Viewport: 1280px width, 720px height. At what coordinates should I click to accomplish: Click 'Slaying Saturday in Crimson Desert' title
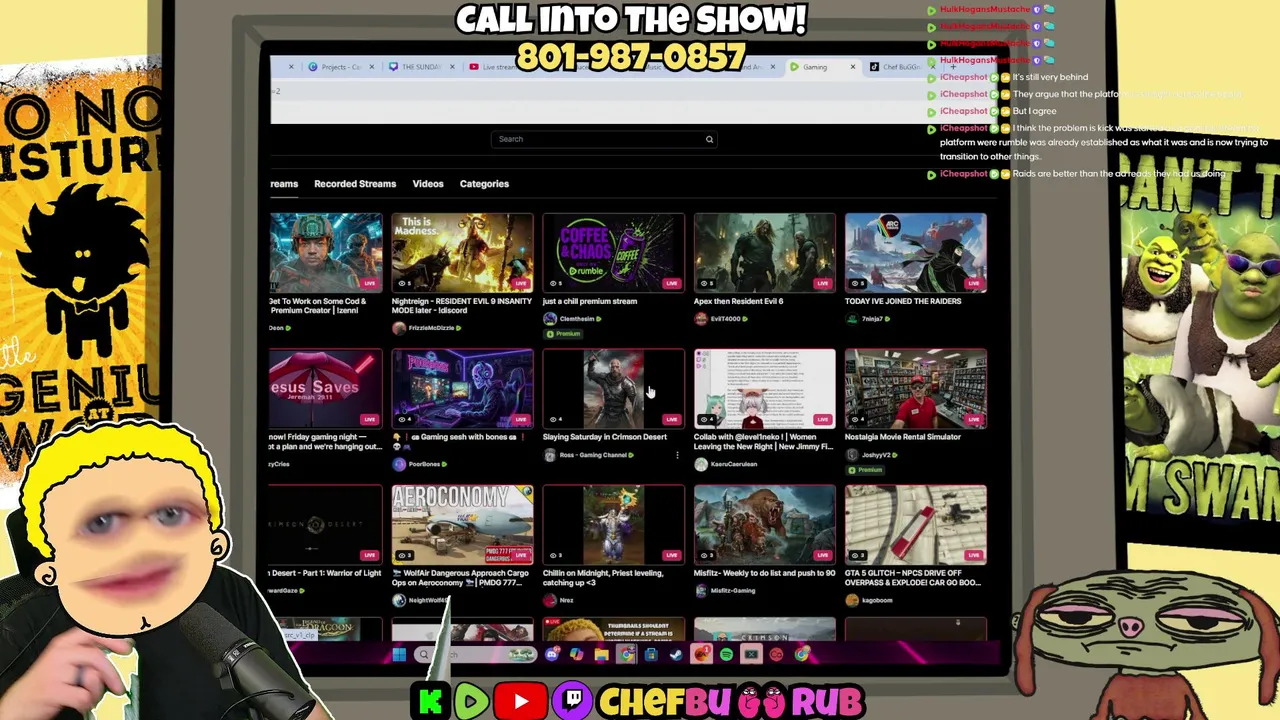tap(605, 437)
